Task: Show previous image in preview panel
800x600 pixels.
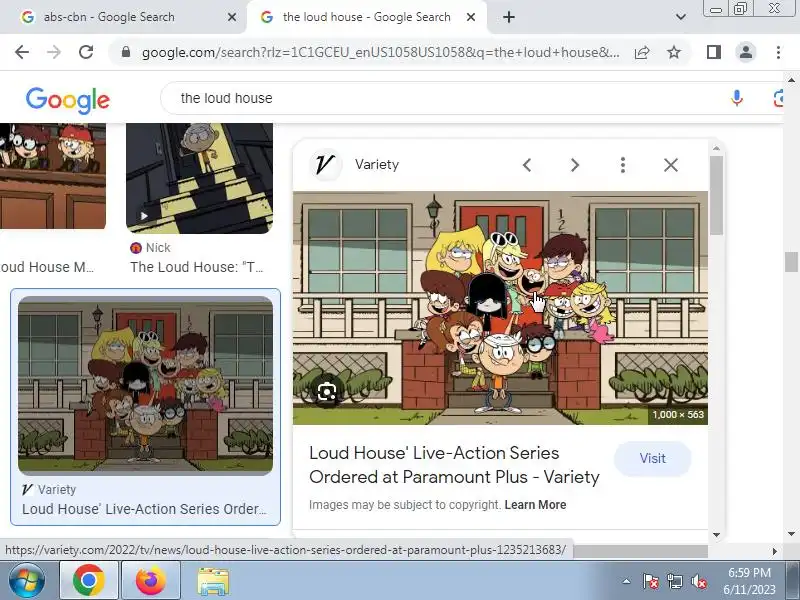Action: tap(527, 165)
